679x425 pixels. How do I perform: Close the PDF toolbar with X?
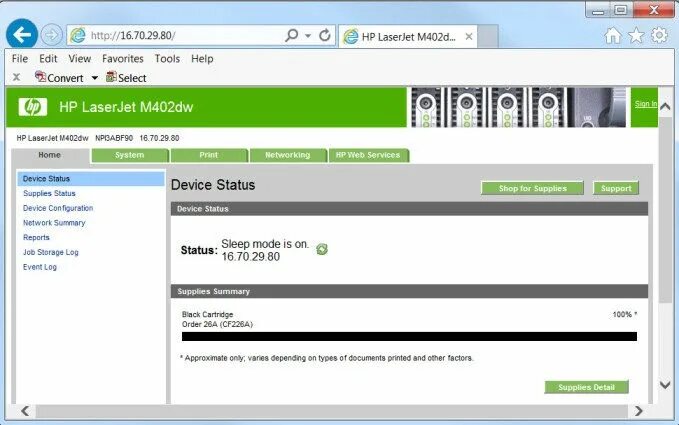16,77
